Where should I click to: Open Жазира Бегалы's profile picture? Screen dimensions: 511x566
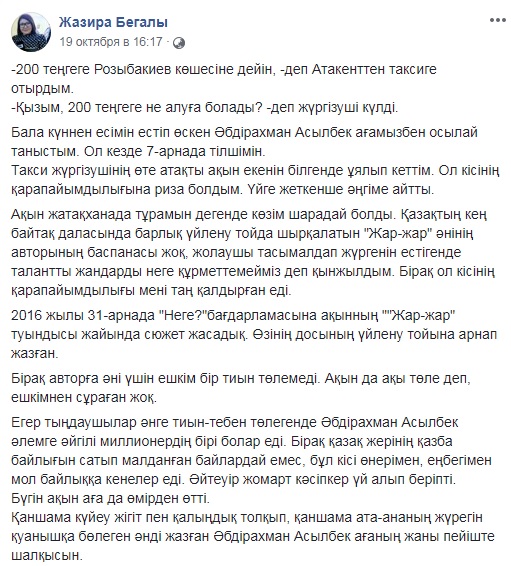[31, 32]
